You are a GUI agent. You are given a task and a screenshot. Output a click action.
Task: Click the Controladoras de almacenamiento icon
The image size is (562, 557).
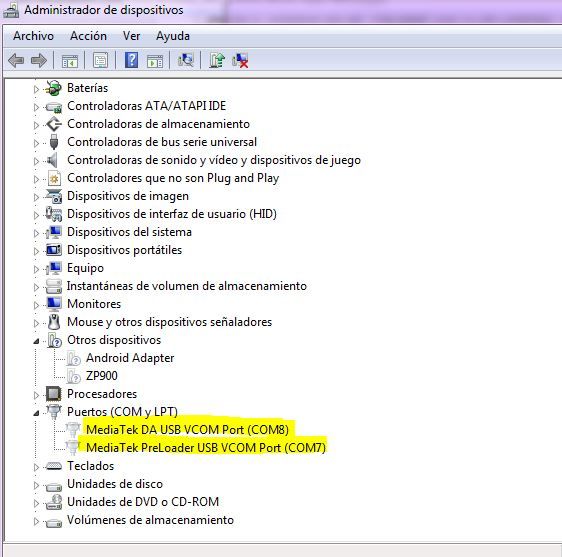(54, 124)
